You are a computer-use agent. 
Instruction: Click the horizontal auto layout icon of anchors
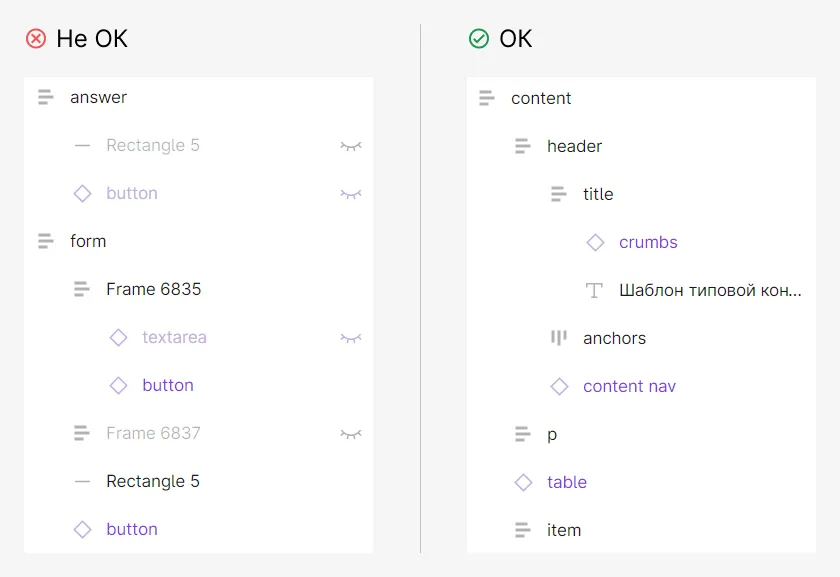point(559,338)
